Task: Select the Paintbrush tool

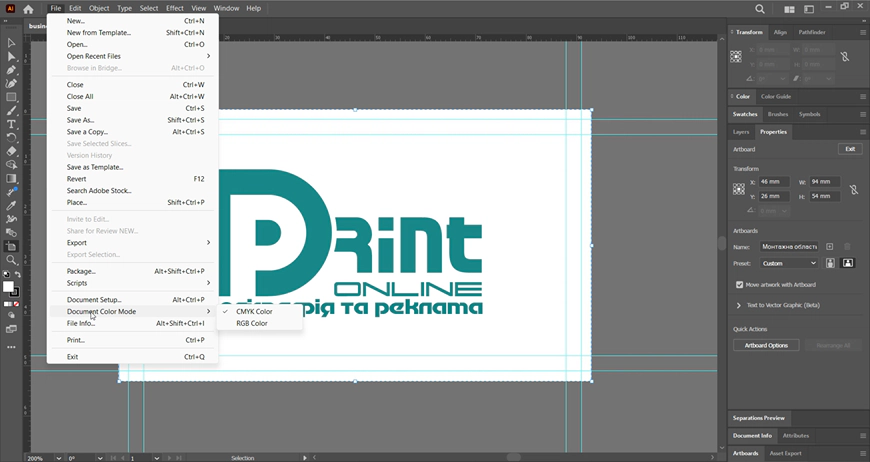Action: pos(11,111)
